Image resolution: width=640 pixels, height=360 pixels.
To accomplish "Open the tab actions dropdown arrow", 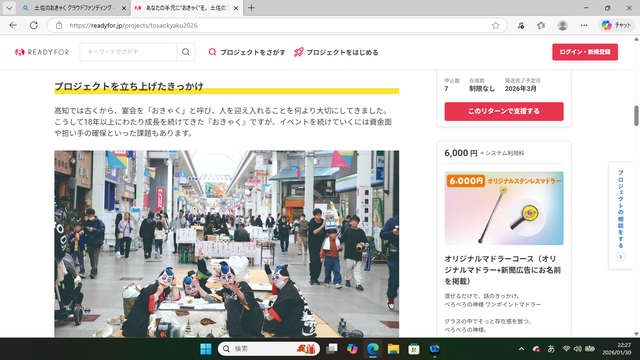I will tap(9, 8).
